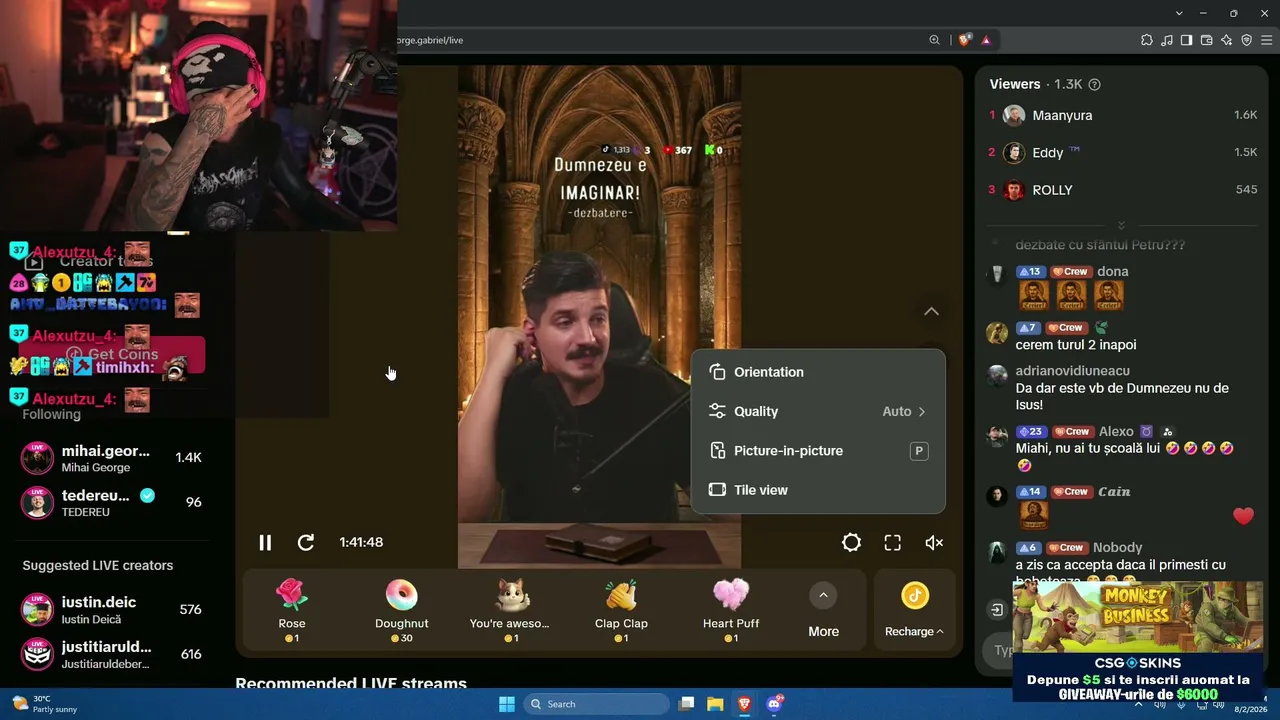Select Orientation in the player menu
Screen dimensions: 1280x720
coord(818,372)
